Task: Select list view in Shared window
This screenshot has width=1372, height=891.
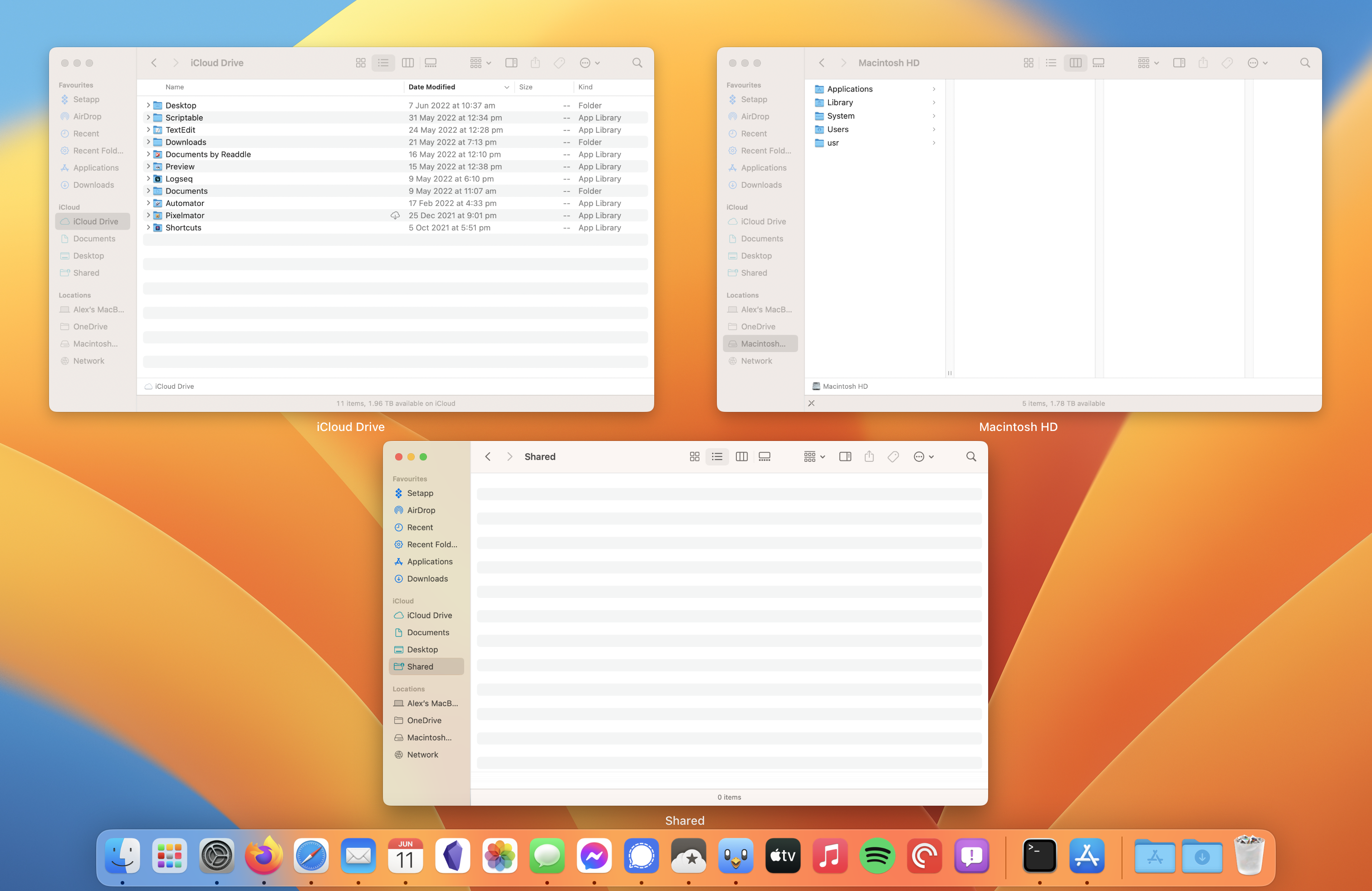Action: (x=717, y=456)
